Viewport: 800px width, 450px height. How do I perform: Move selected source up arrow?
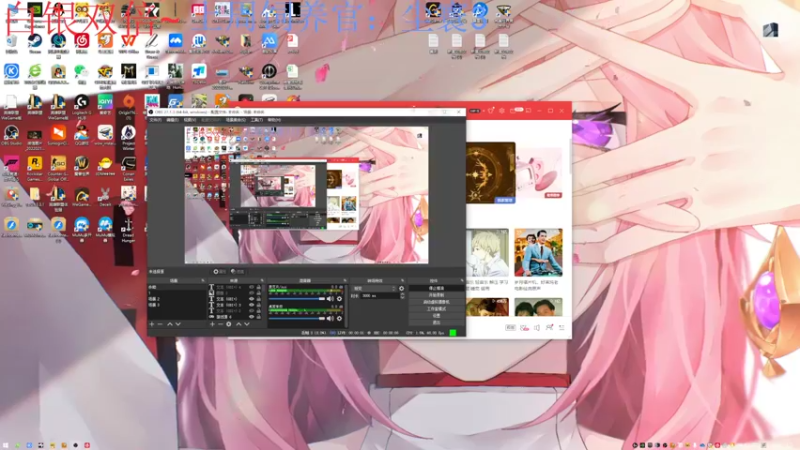coord(238,324)
